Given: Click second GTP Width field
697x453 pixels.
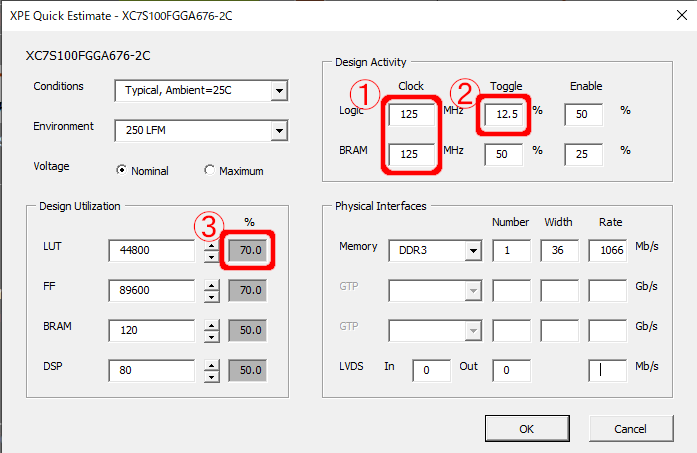Looking at the screenshot, I should click(560, 331).
